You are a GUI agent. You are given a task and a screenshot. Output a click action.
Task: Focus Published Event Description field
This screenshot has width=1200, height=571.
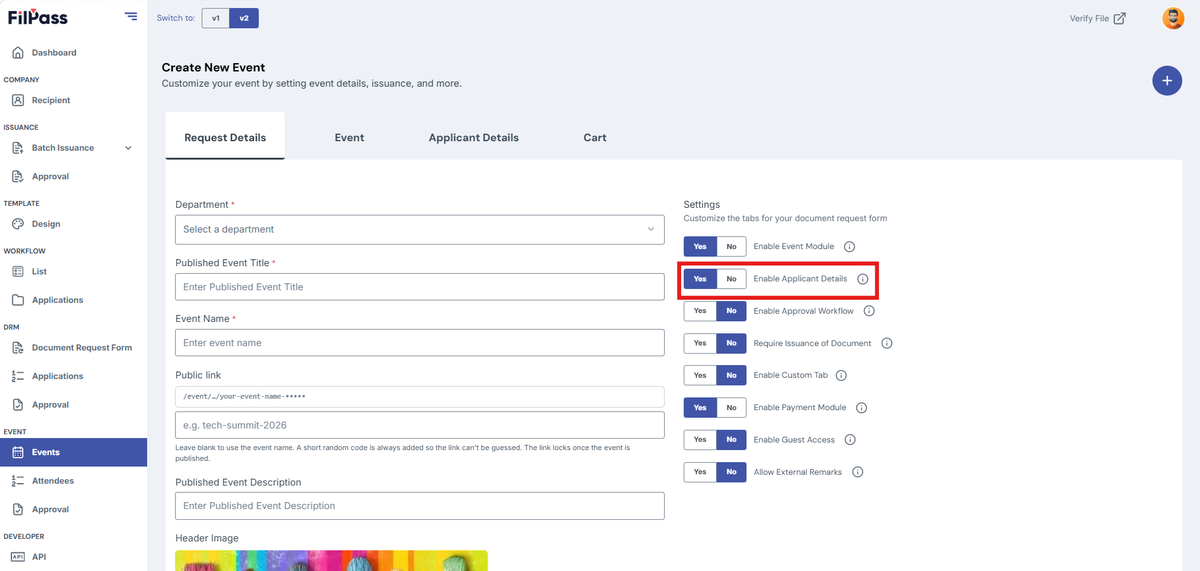point(420,506)
